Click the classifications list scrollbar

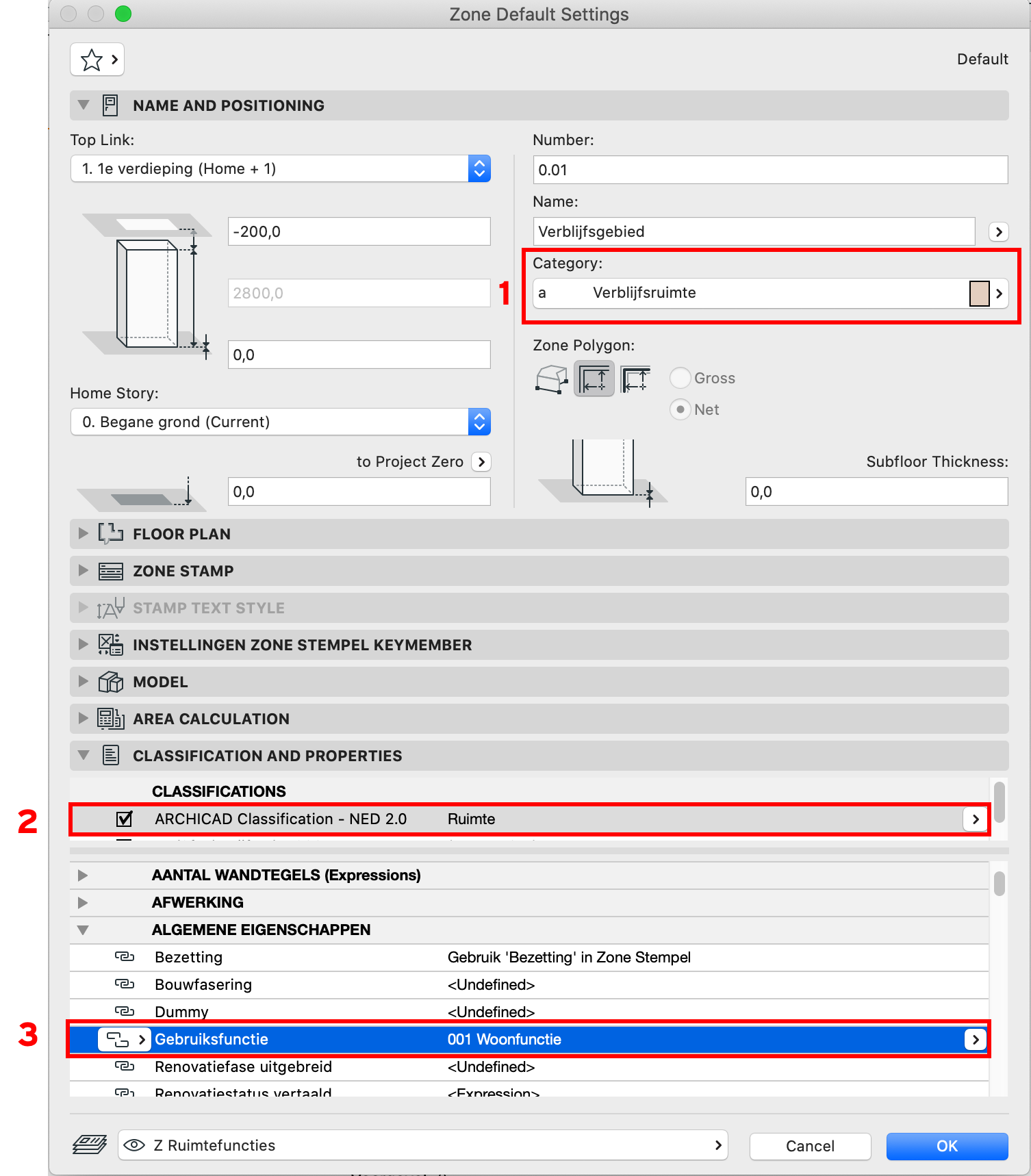pyautogui.click(x=1000, y=802)
